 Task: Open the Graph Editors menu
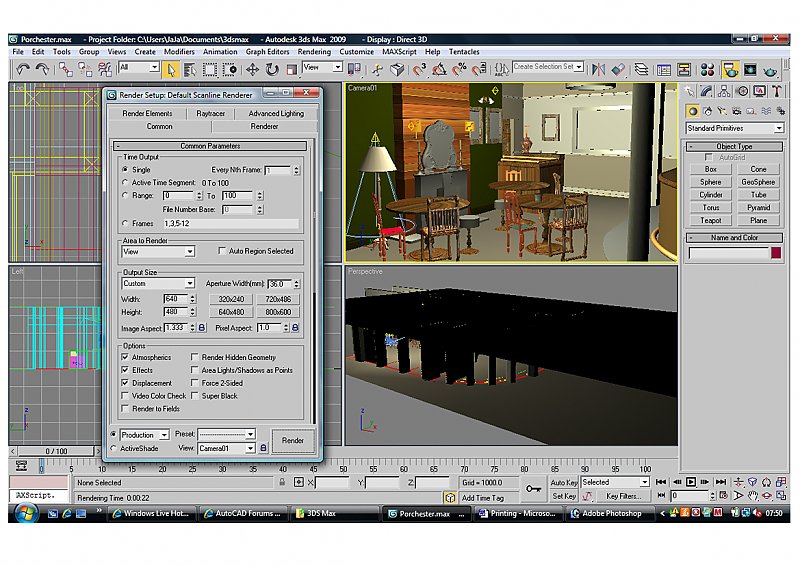point(267,52)
